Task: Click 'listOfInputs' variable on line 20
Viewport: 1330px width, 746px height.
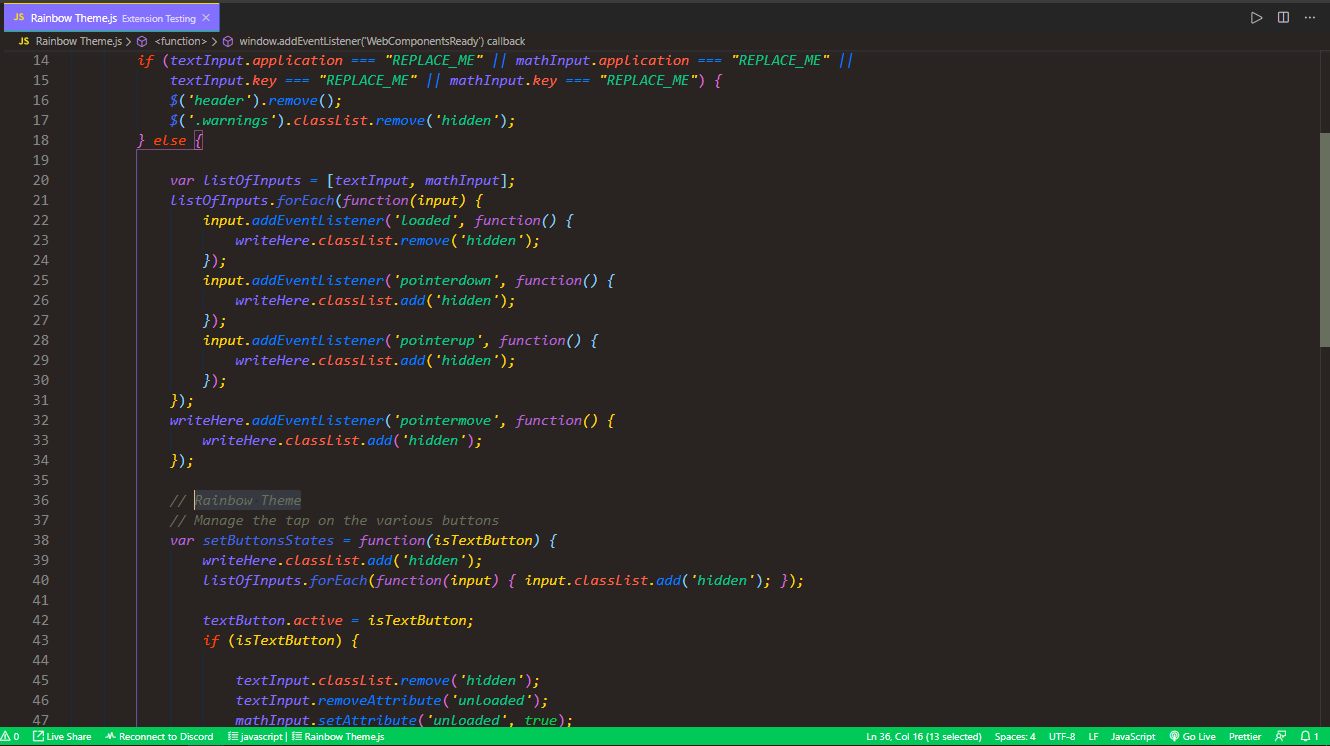Action: coord(252,180)
